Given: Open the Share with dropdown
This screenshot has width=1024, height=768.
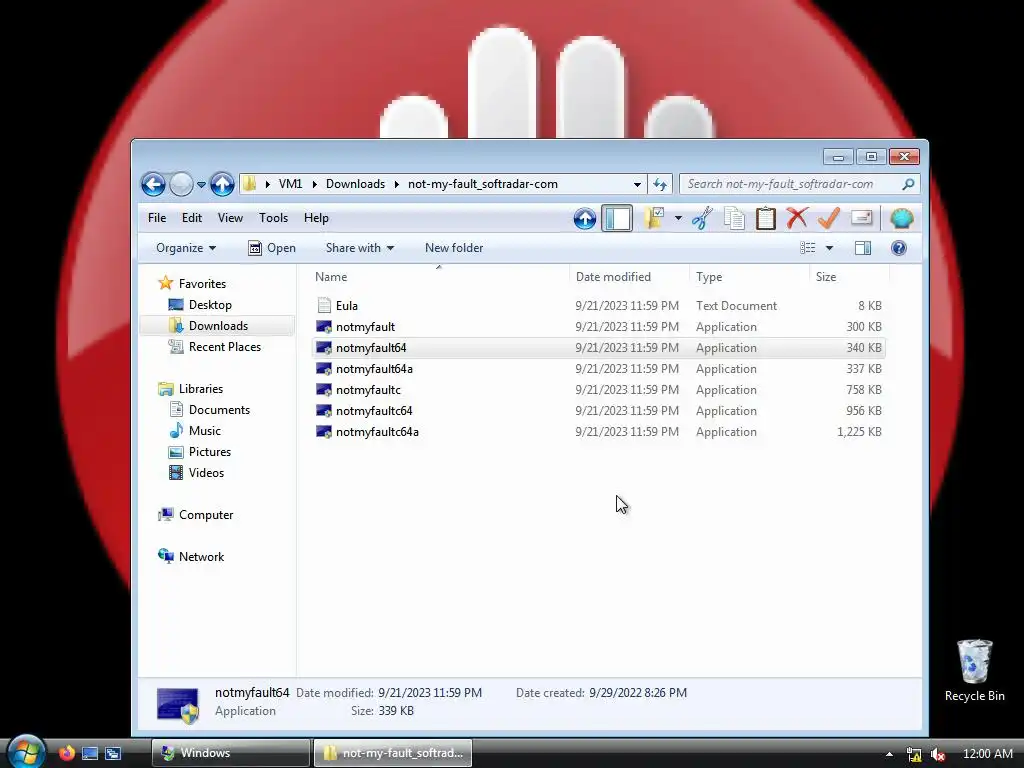Looking at the screenshot, I should 360,248.
